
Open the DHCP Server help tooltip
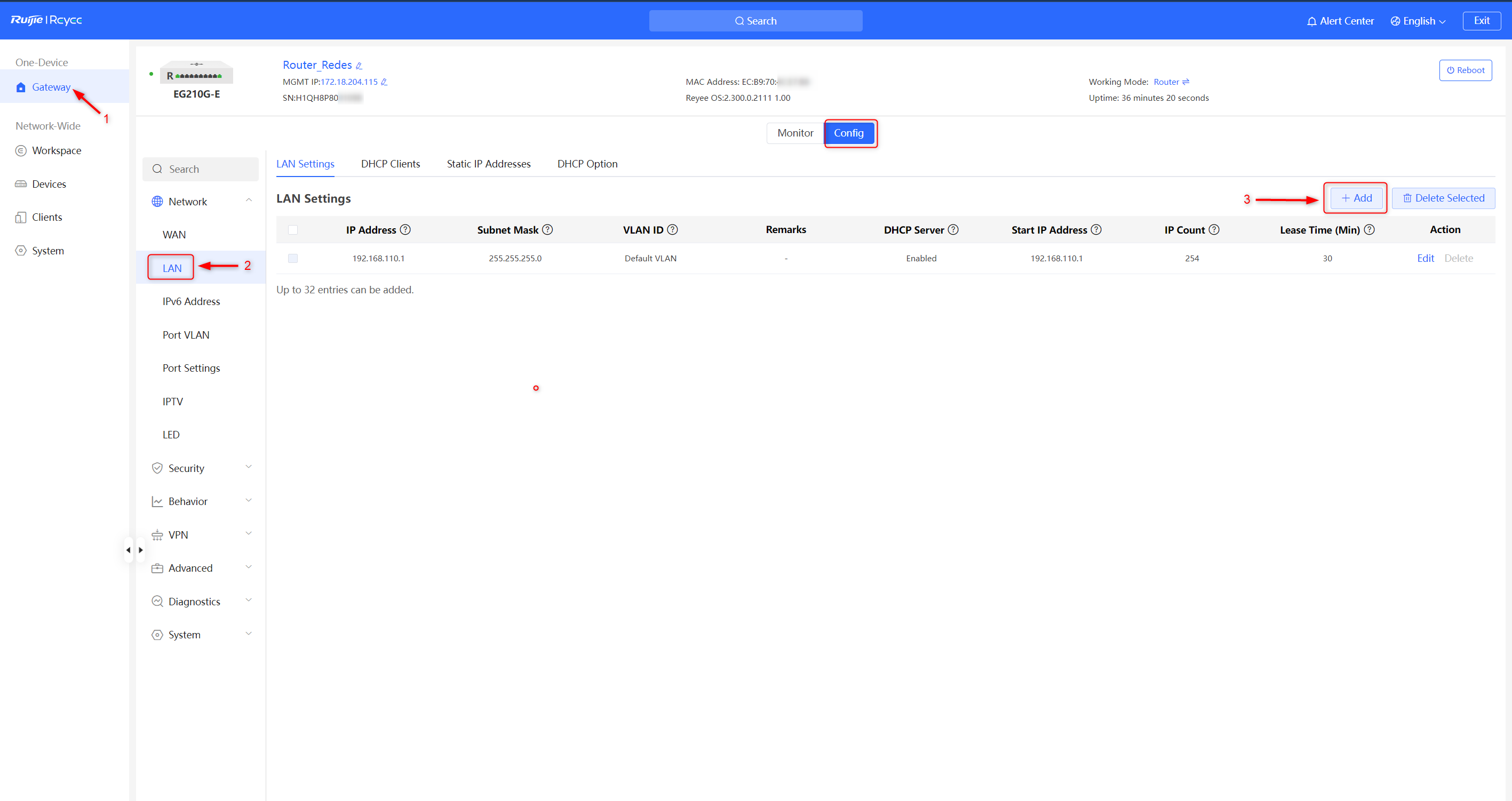[953, 229]
